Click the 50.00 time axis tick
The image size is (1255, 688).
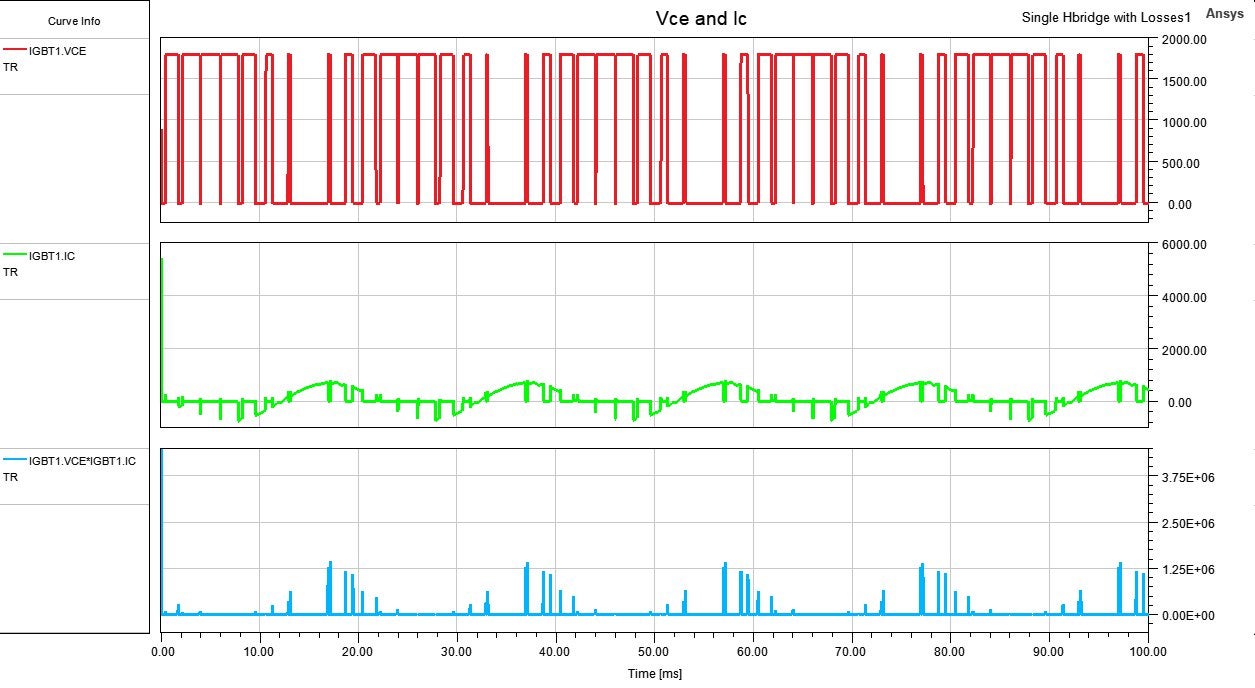tap(654, 651)
